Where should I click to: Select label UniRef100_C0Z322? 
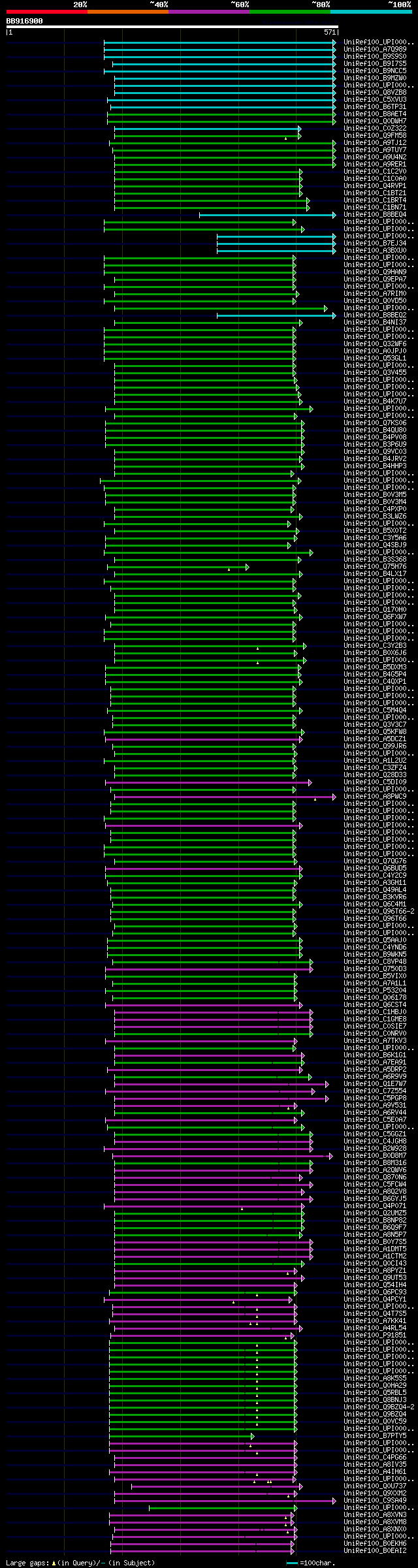coord(375,128)
